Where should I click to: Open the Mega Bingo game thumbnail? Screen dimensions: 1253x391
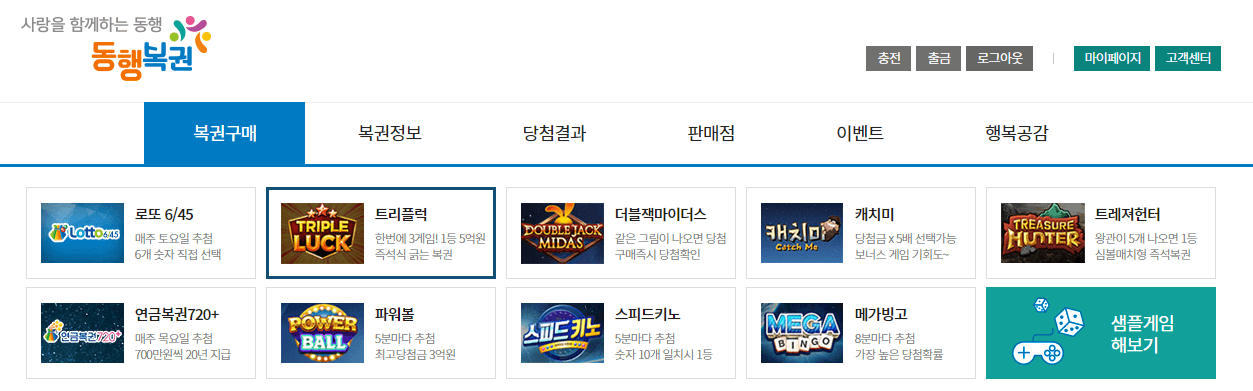[x=802, y=333]
